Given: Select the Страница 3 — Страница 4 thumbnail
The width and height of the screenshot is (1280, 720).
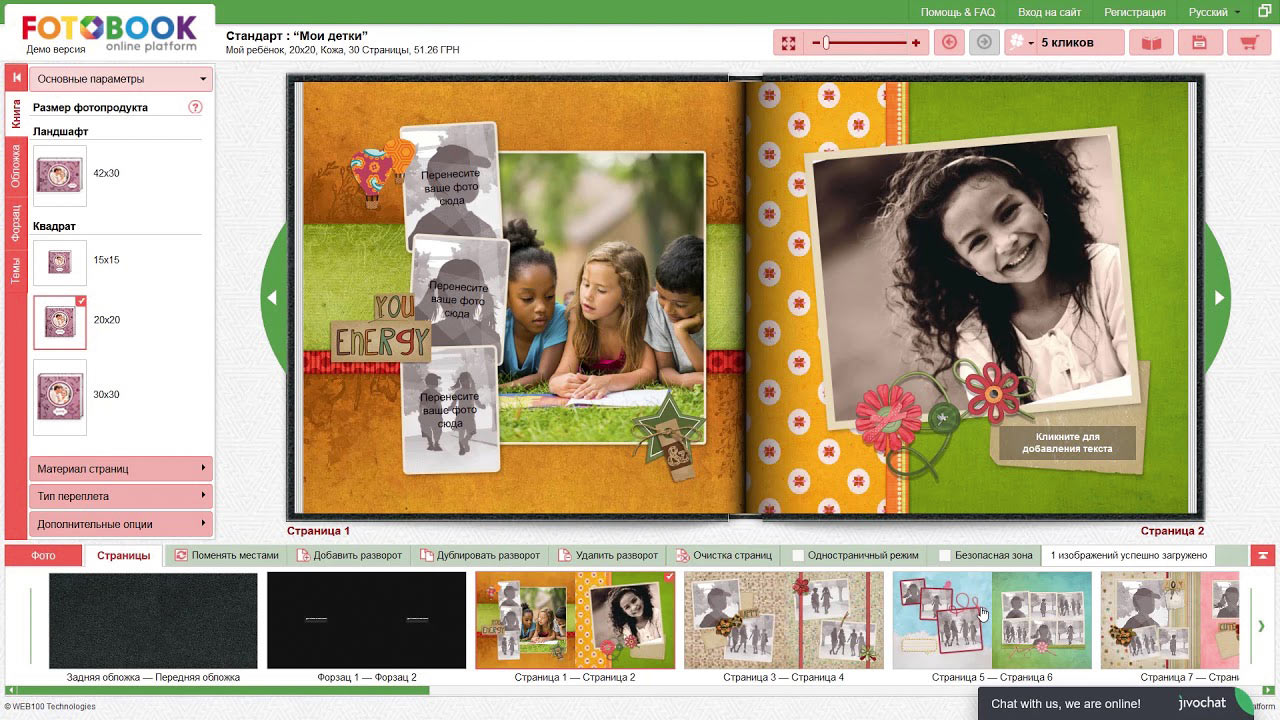Looking at the screenshot, I should click(x=783, y=620).
